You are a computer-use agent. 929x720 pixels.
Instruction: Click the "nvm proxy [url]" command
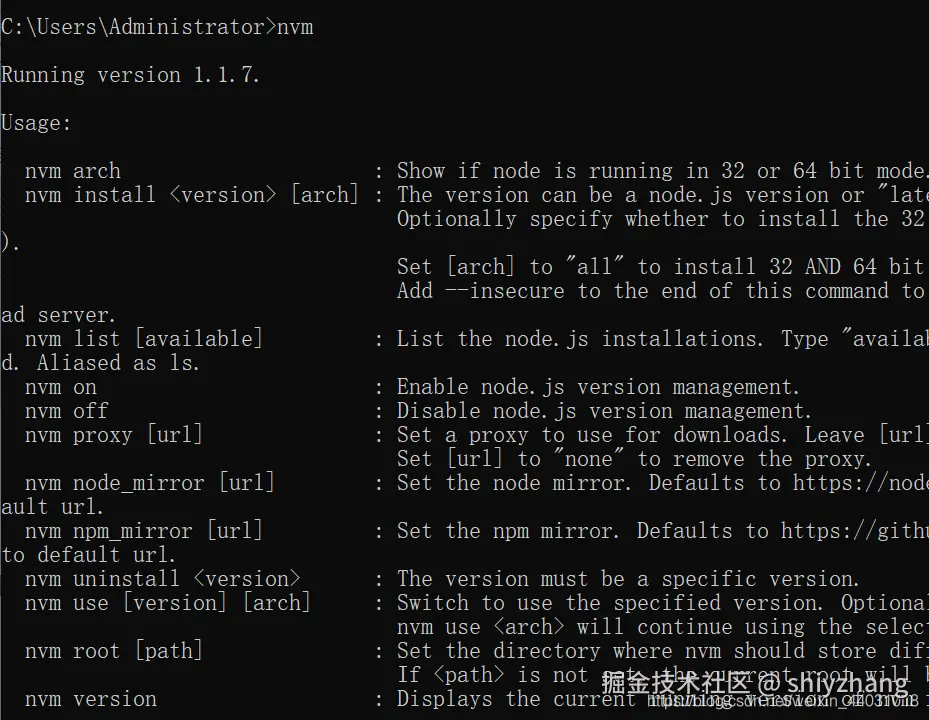(113, 435)
